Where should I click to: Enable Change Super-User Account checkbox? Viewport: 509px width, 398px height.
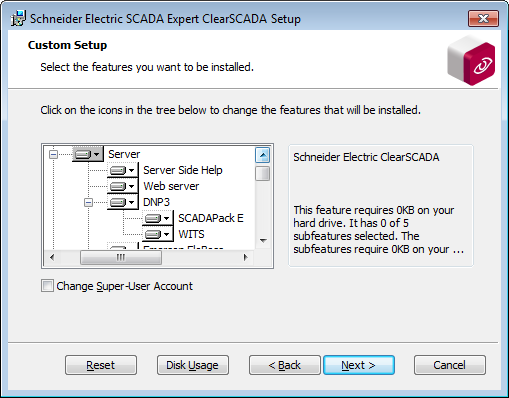[x=47, y=286]
